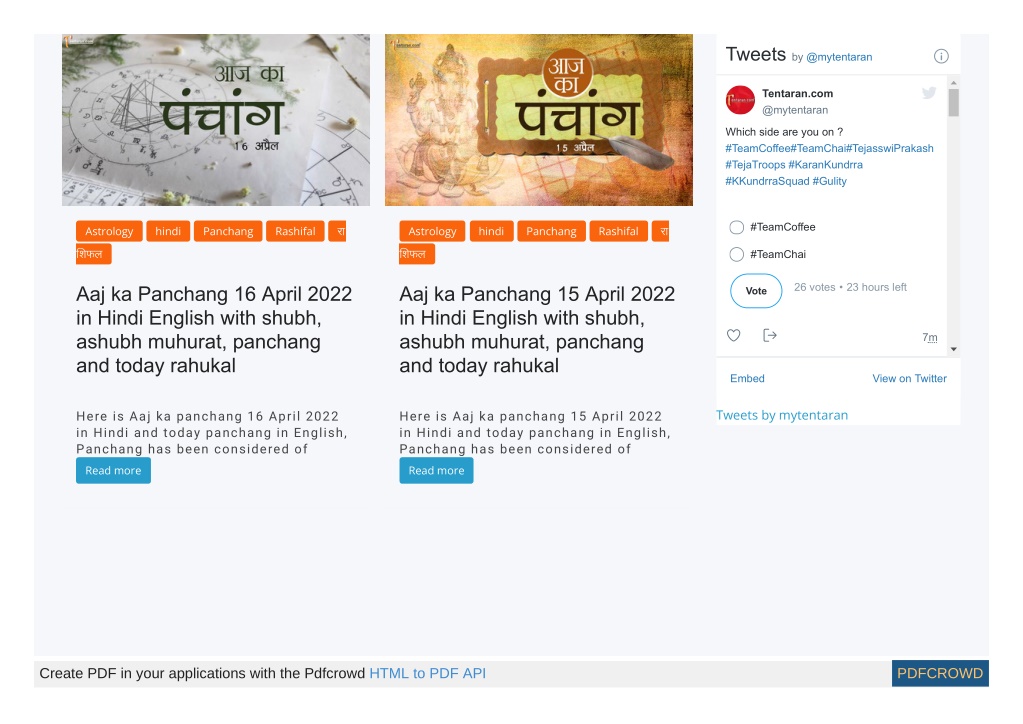Click the share tweet icon
Image resolution: width=1023 pixels, height=724 pixels.
(x=770, y=335)
